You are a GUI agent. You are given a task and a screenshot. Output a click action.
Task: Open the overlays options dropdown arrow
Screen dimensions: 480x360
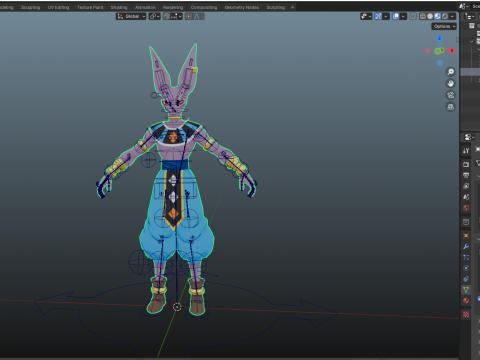click(403, 16)
